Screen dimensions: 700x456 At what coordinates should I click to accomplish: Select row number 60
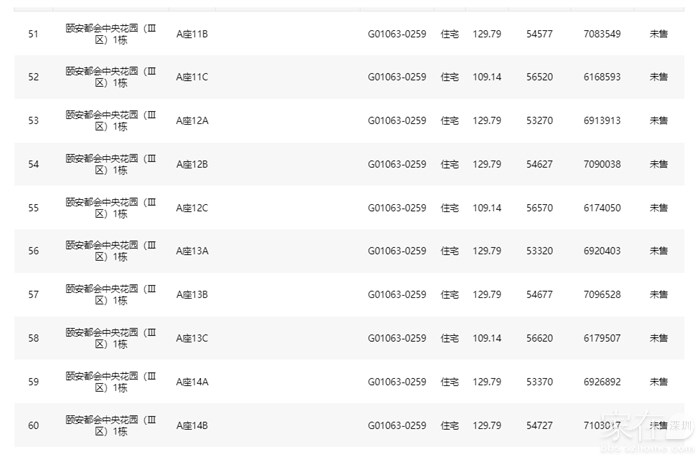point(33,425)
